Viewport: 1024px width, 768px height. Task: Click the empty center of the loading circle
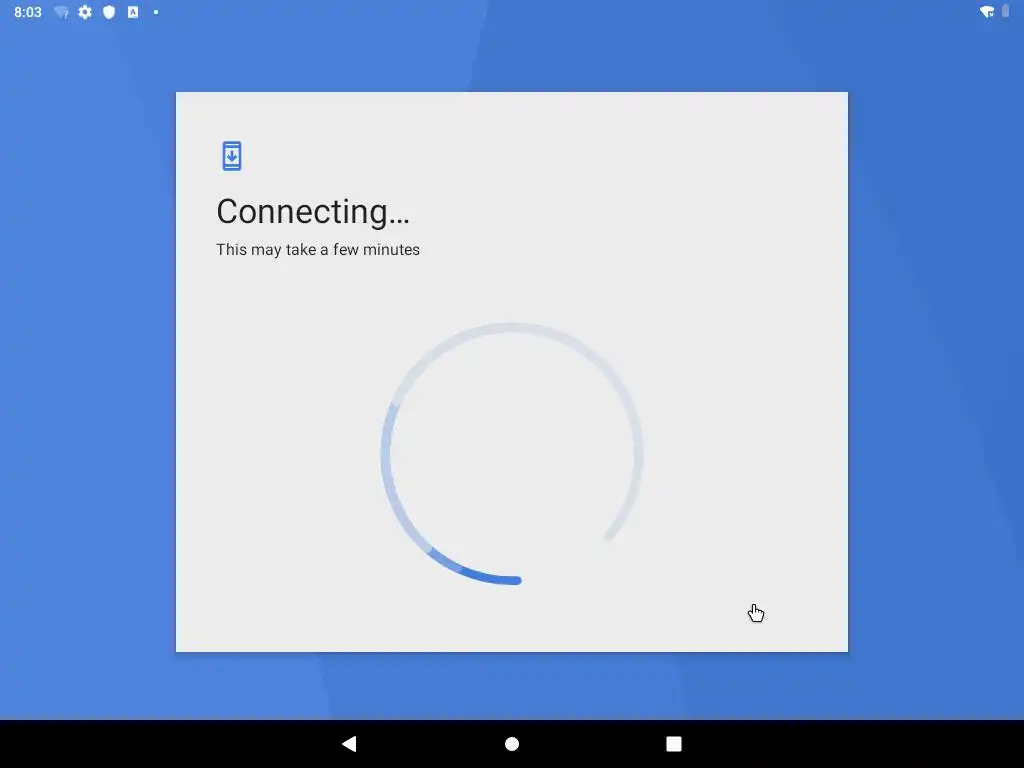click(x=512, y=454)
